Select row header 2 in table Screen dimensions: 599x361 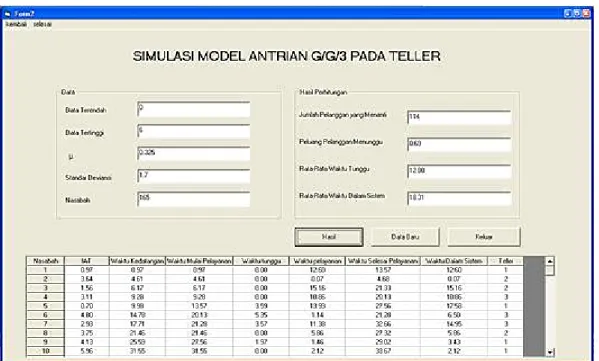click(46, 279)
